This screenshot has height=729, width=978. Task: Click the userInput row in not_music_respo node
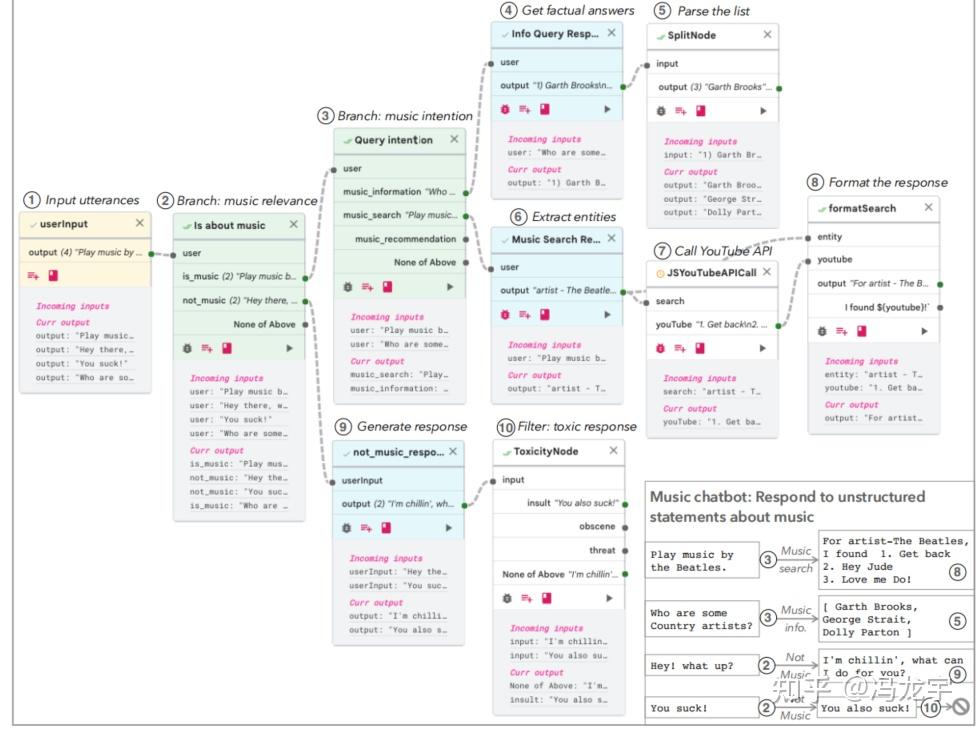point(398,481)
